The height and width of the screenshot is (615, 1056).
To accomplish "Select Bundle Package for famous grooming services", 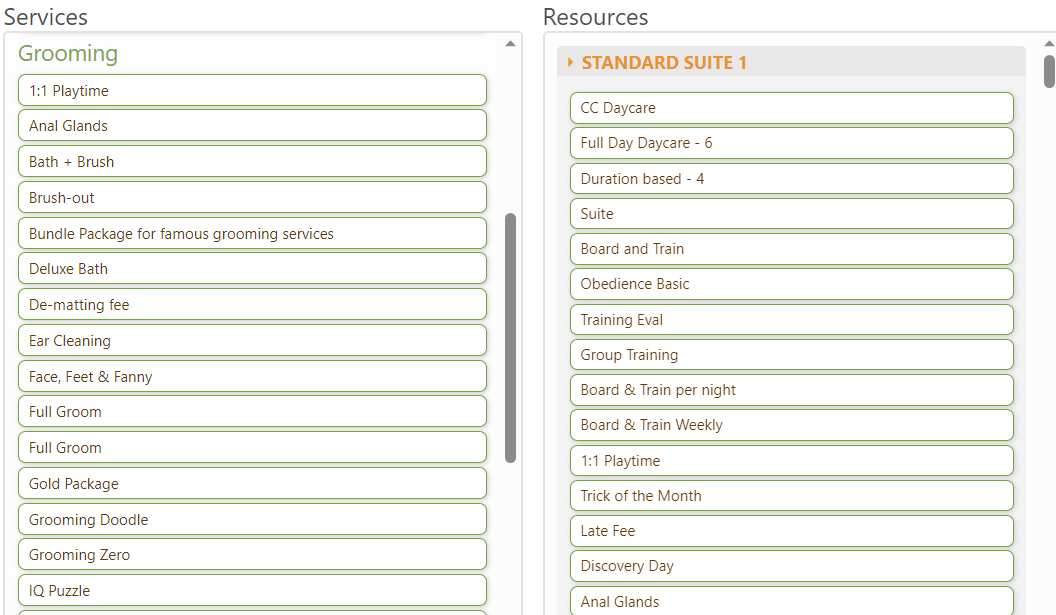I will click(x=253, y=233).
